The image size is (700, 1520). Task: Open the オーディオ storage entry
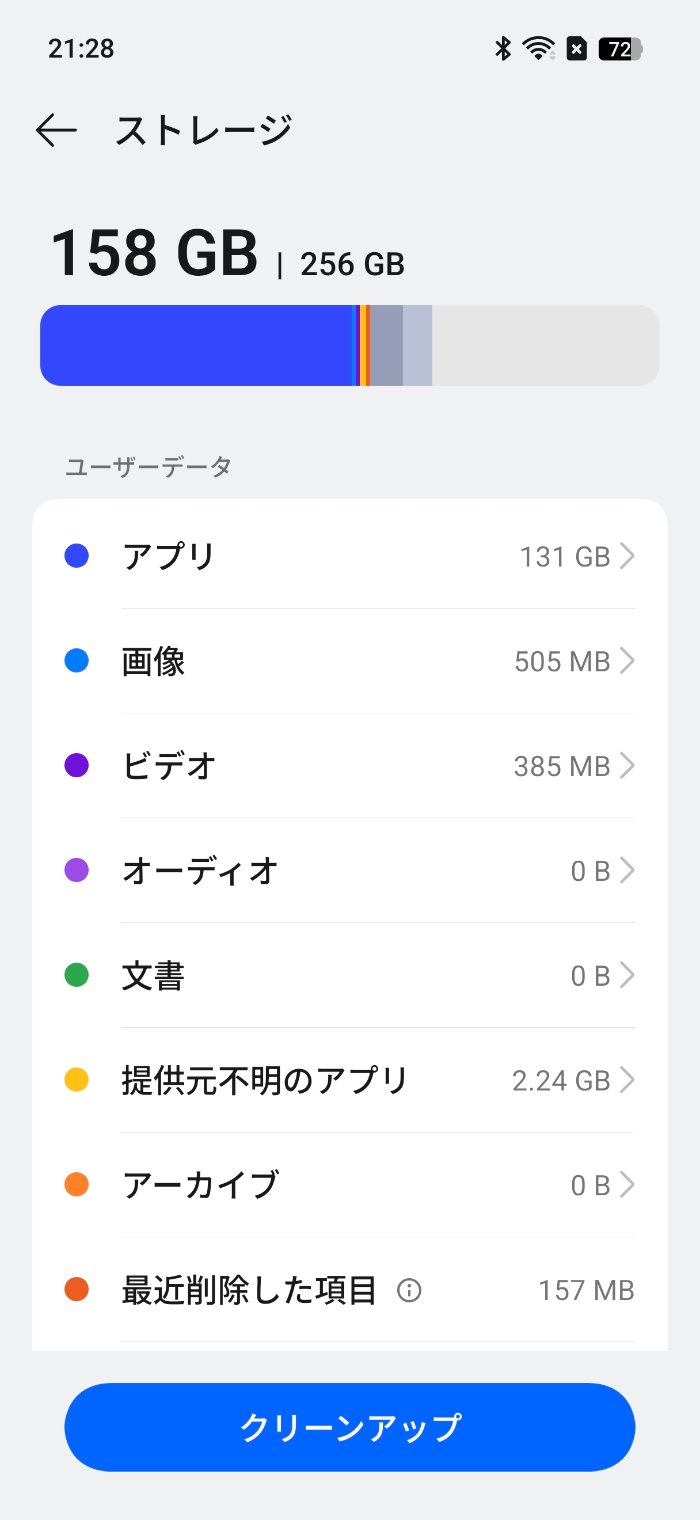(x=350, y=871)
